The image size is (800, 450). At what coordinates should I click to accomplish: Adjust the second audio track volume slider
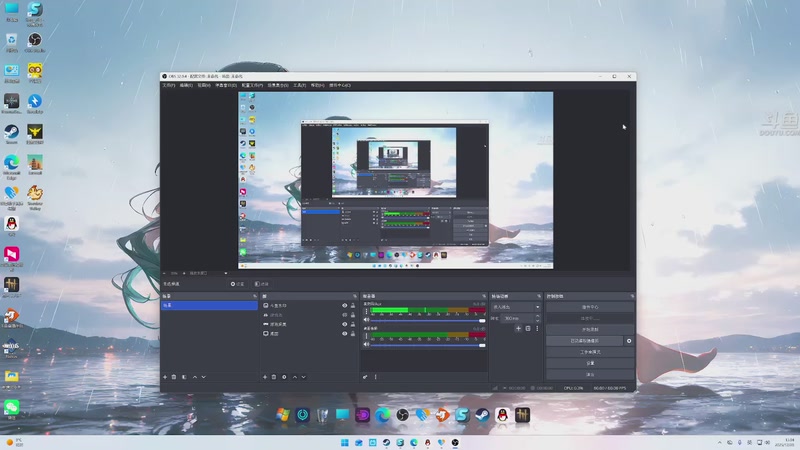click(x=428, y=345)
